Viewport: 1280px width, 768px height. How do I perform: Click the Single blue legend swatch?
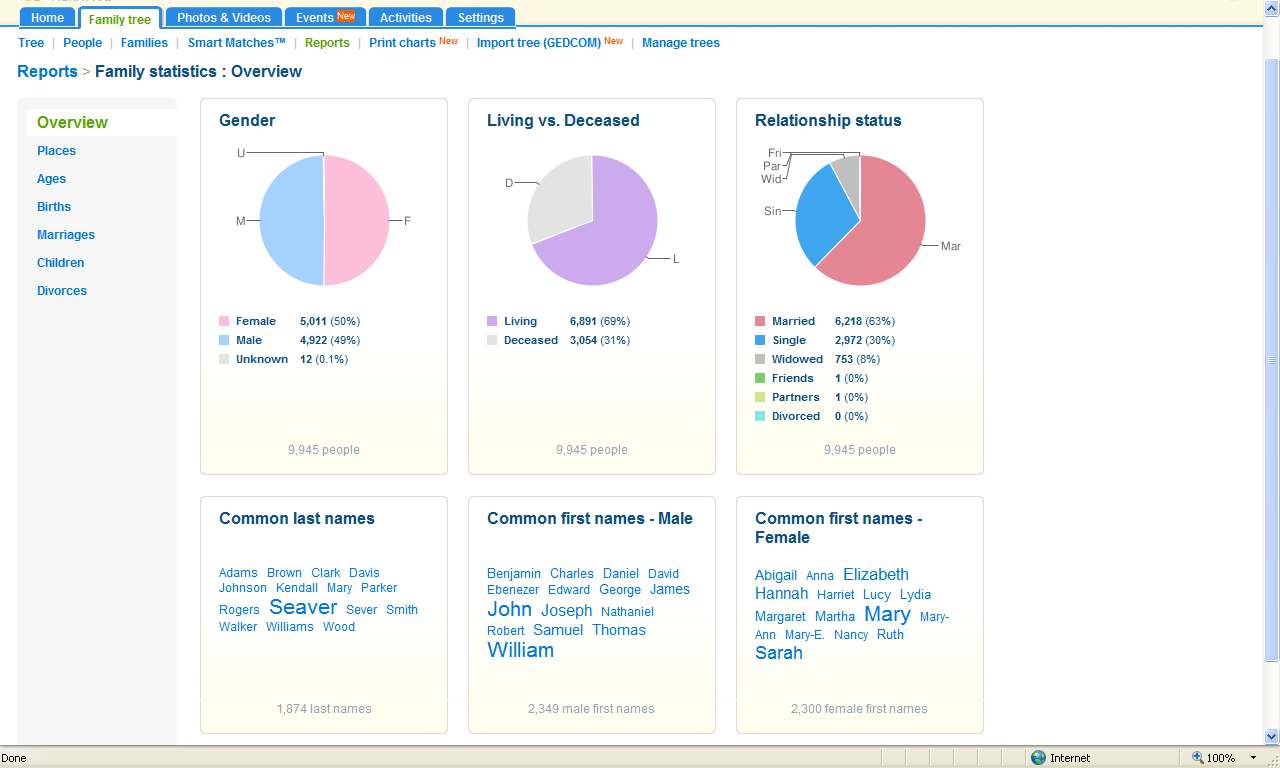click(760, 341)
